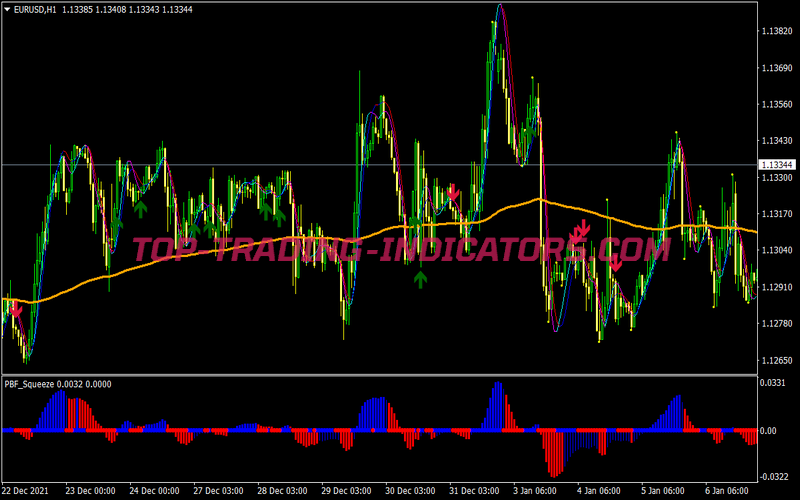Select the red sell arrow near 22 Dec 2021

click(16, 309)
